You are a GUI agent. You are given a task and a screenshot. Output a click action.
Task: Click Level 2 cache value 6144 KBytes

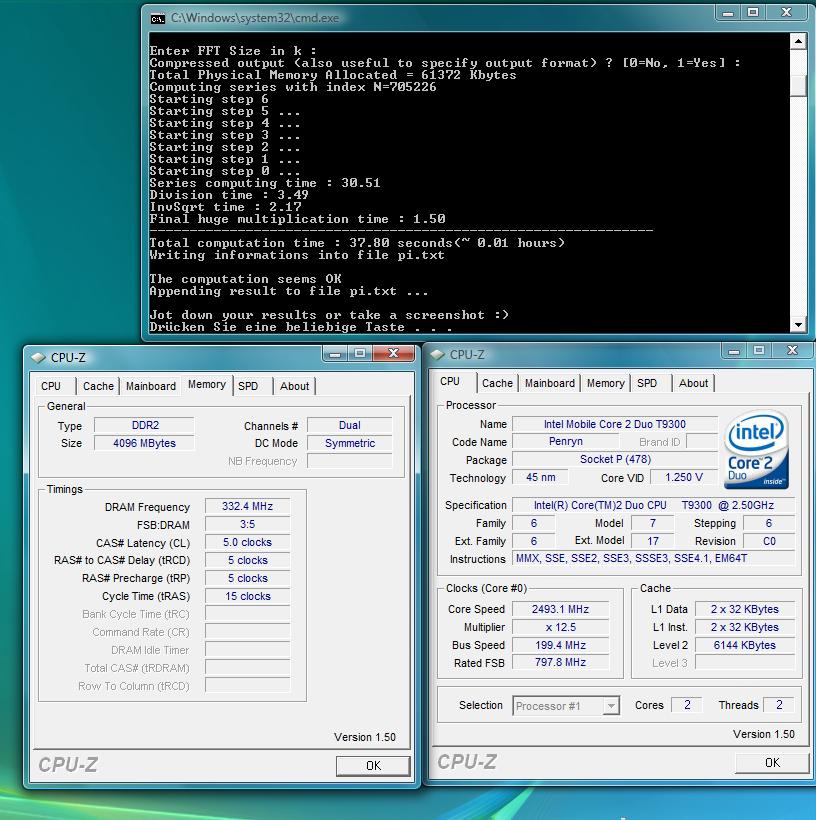pos(744,645)
